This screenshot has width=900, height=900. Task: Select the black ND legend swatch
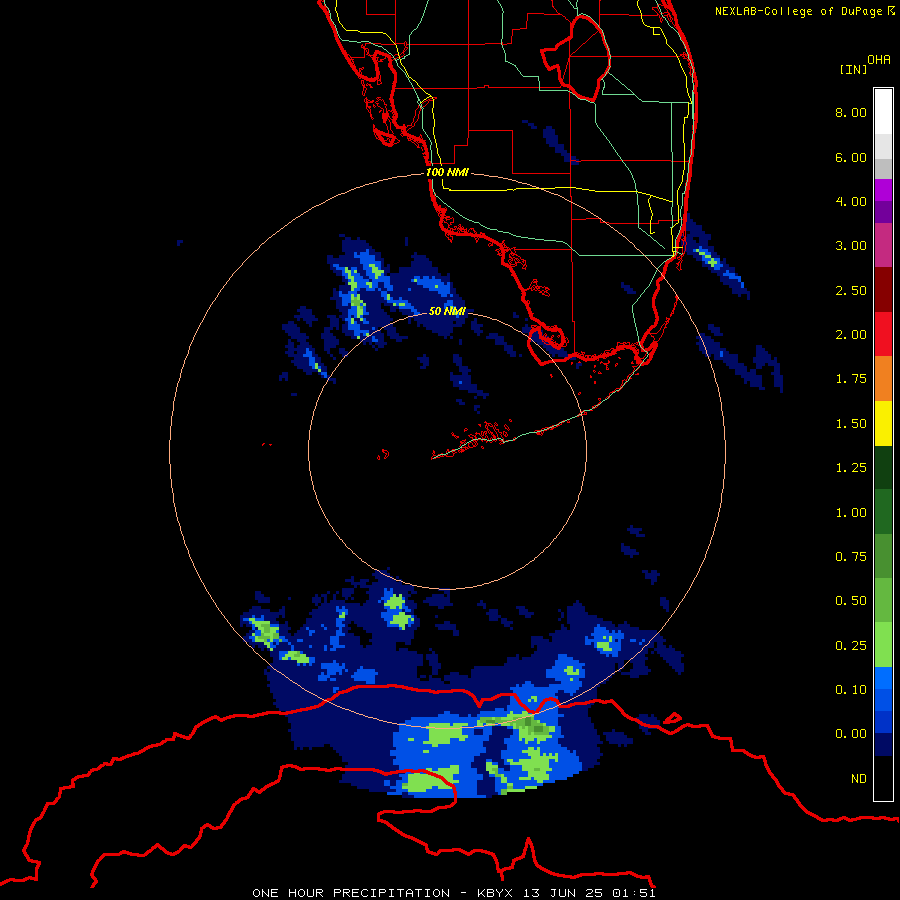[883, 778]
